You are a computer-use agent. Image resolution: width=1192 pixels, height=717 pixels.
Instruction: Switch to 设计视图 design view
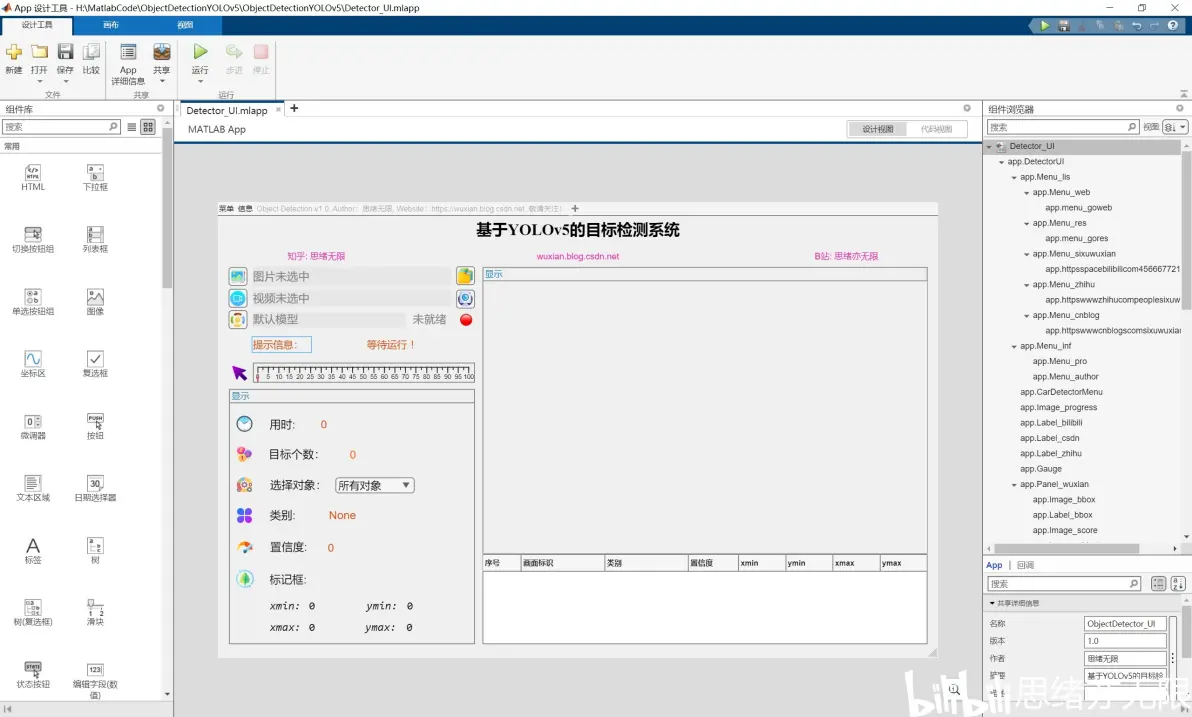point(877,129)
